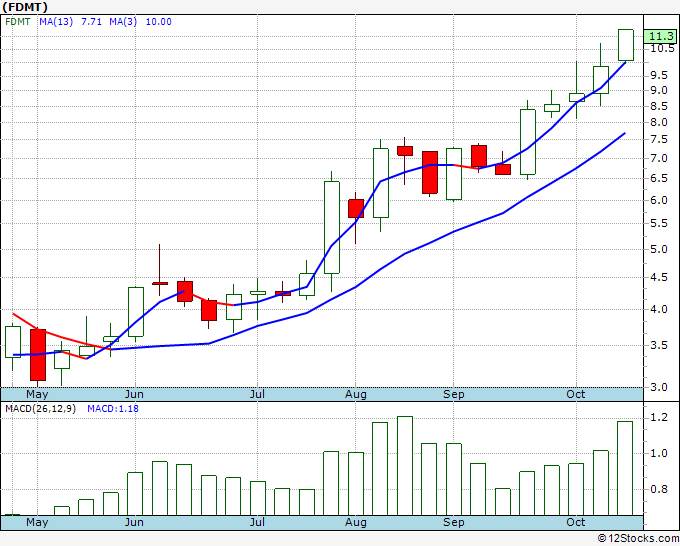Select the FDMT legend label
This screenshot has width=680, height=546.
click(x=18, y=22)
